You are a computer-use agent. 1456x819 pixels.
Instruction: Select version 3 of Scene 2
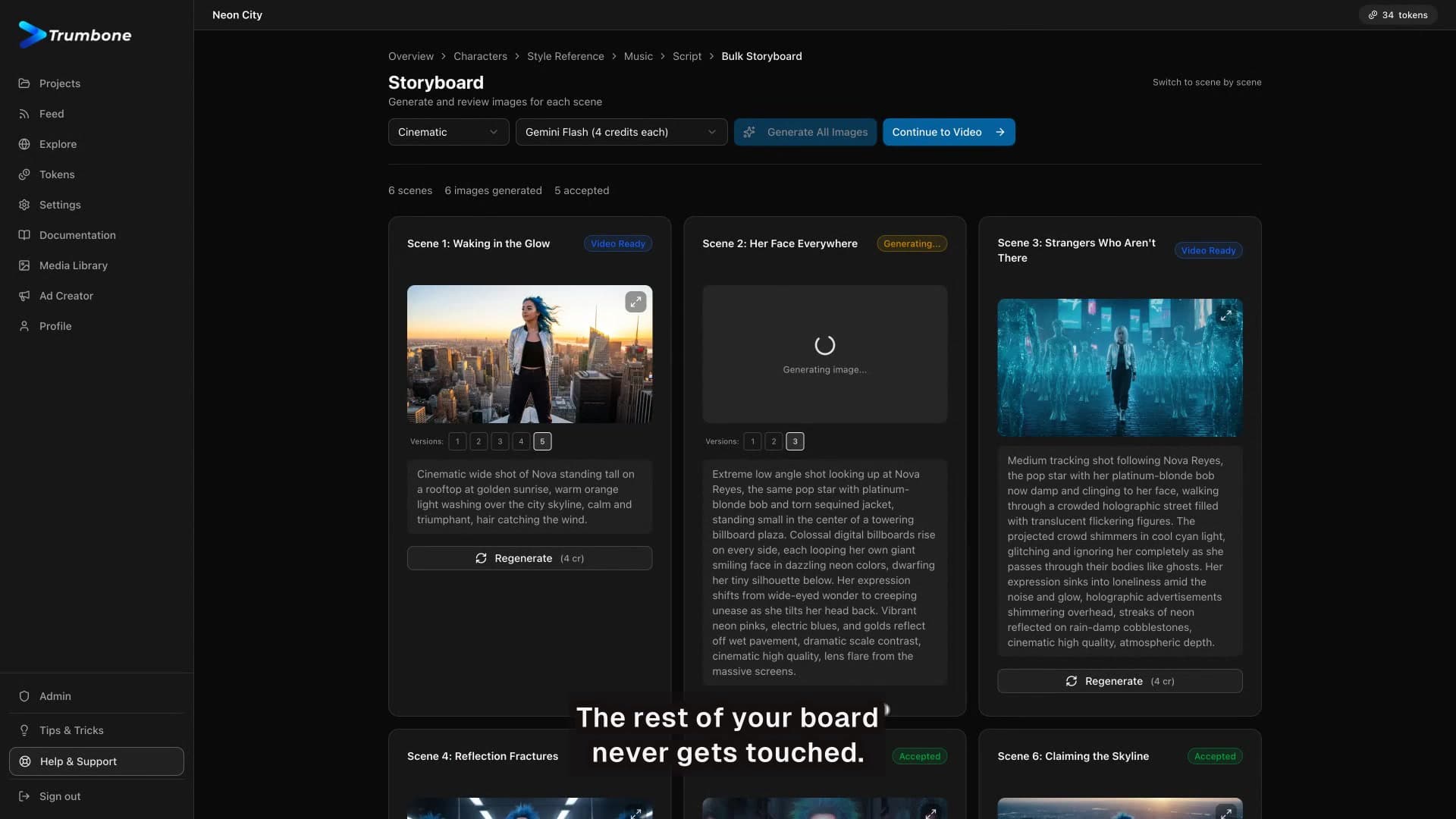[795, 441]
